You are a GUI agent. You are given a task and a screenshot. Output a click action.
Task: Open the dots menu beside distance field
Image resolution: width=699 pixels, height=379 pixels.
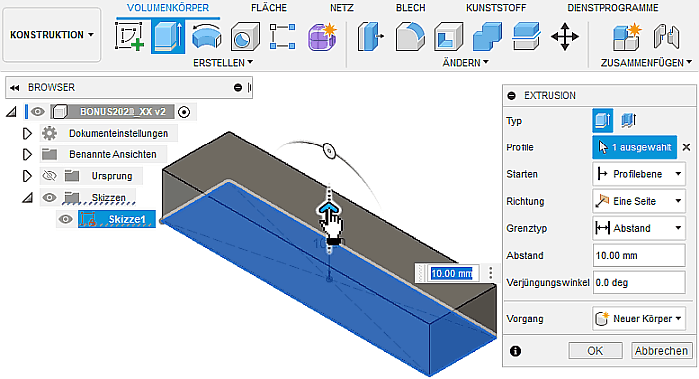490,273
